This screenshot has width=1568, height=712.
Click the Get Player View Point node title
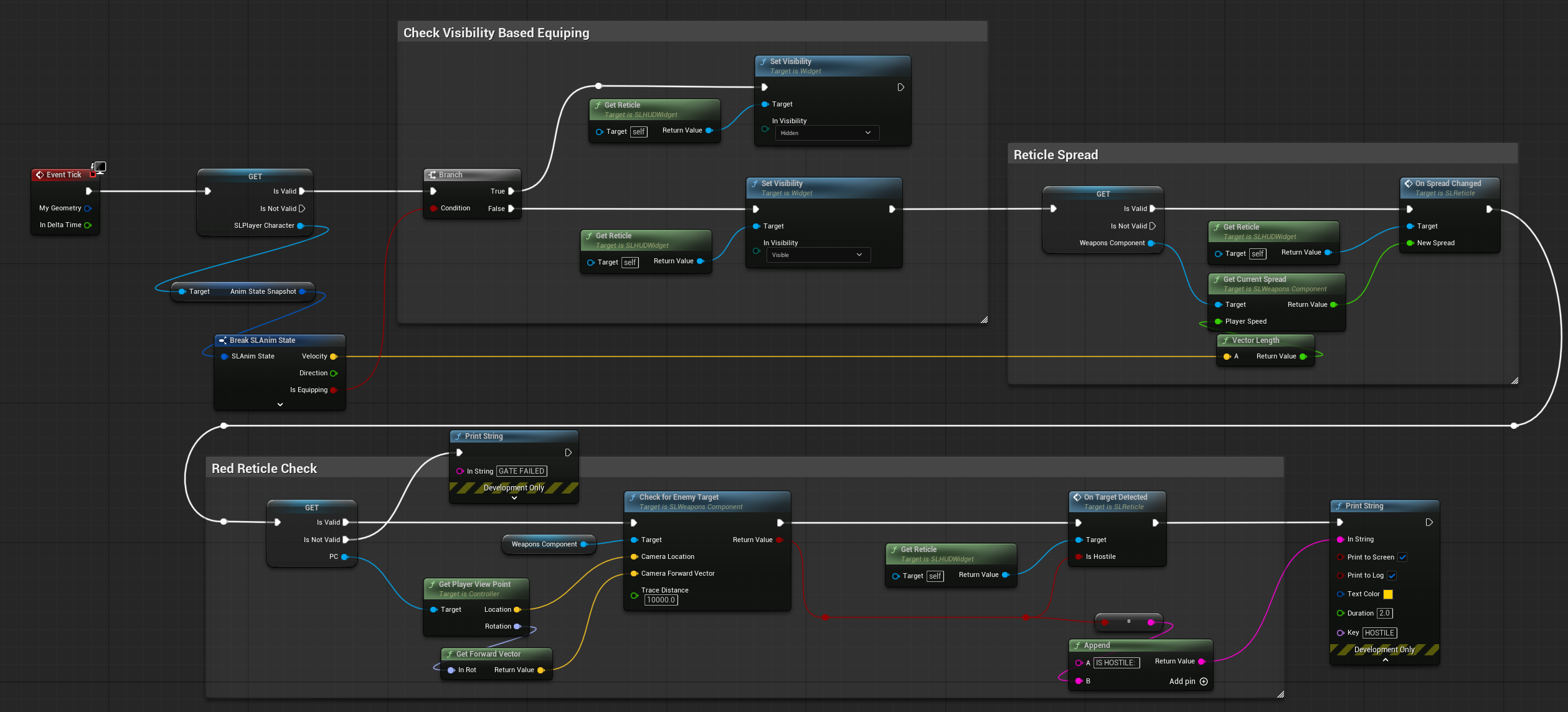click(475, 584)
